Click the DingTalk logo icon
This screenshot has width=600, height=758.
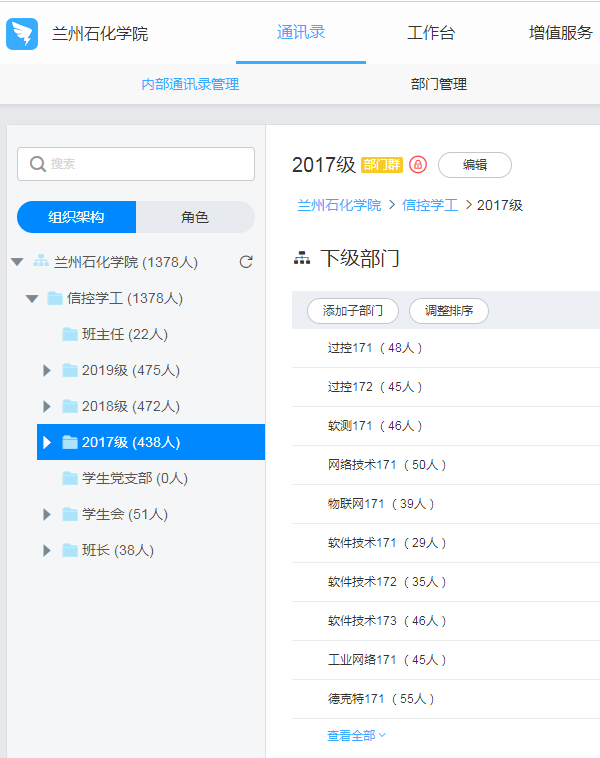pos(22,33)
